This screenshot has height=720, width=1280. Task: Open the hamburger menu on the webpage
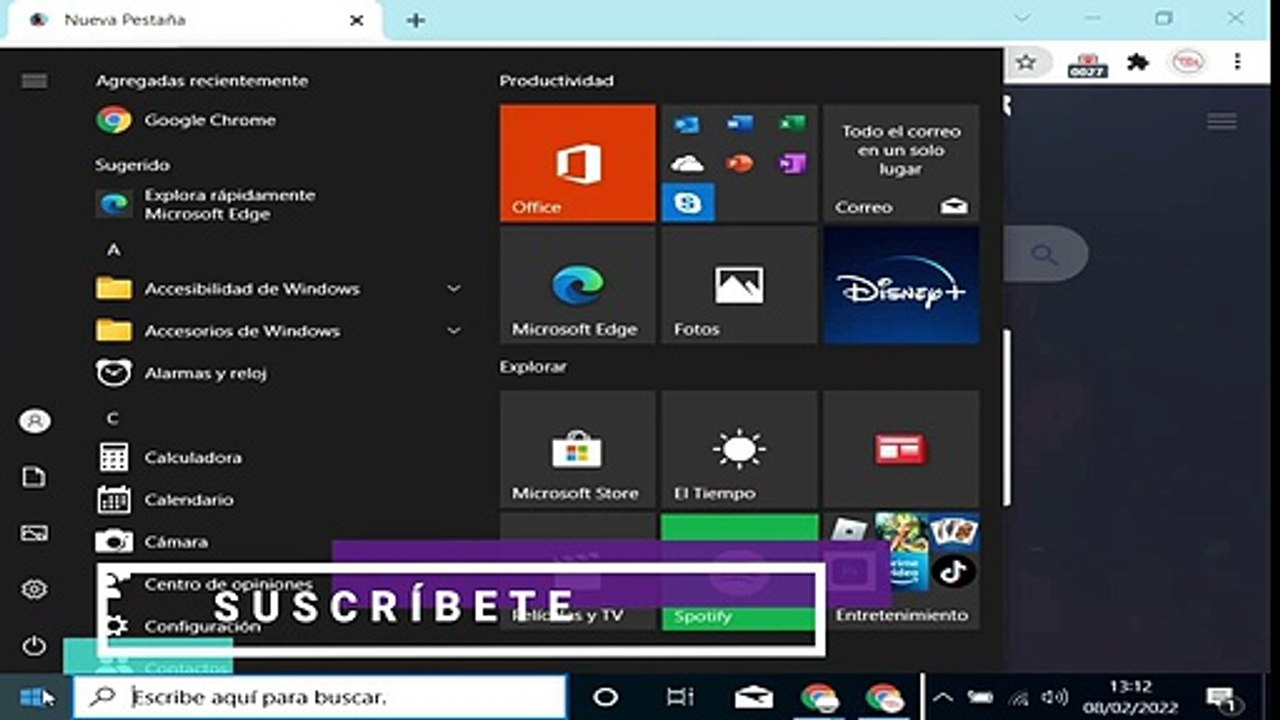click(1221, 121)
